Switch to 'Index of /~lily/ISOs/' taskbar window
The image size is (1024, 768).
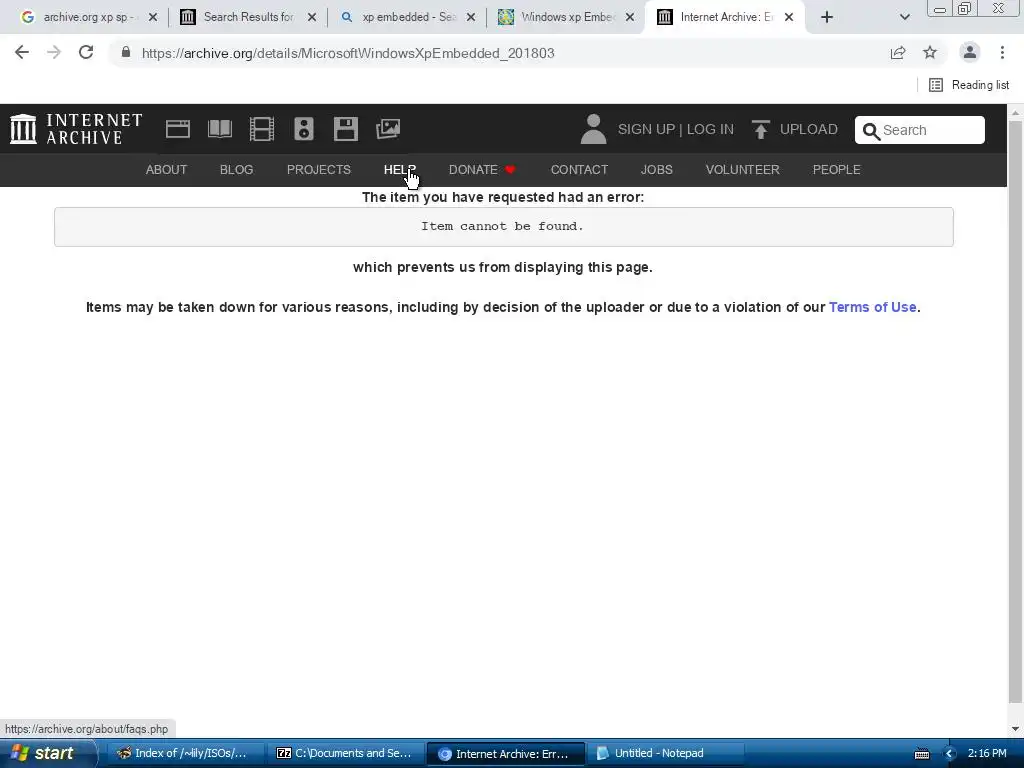pyautogui.click(x=184, y=753)
